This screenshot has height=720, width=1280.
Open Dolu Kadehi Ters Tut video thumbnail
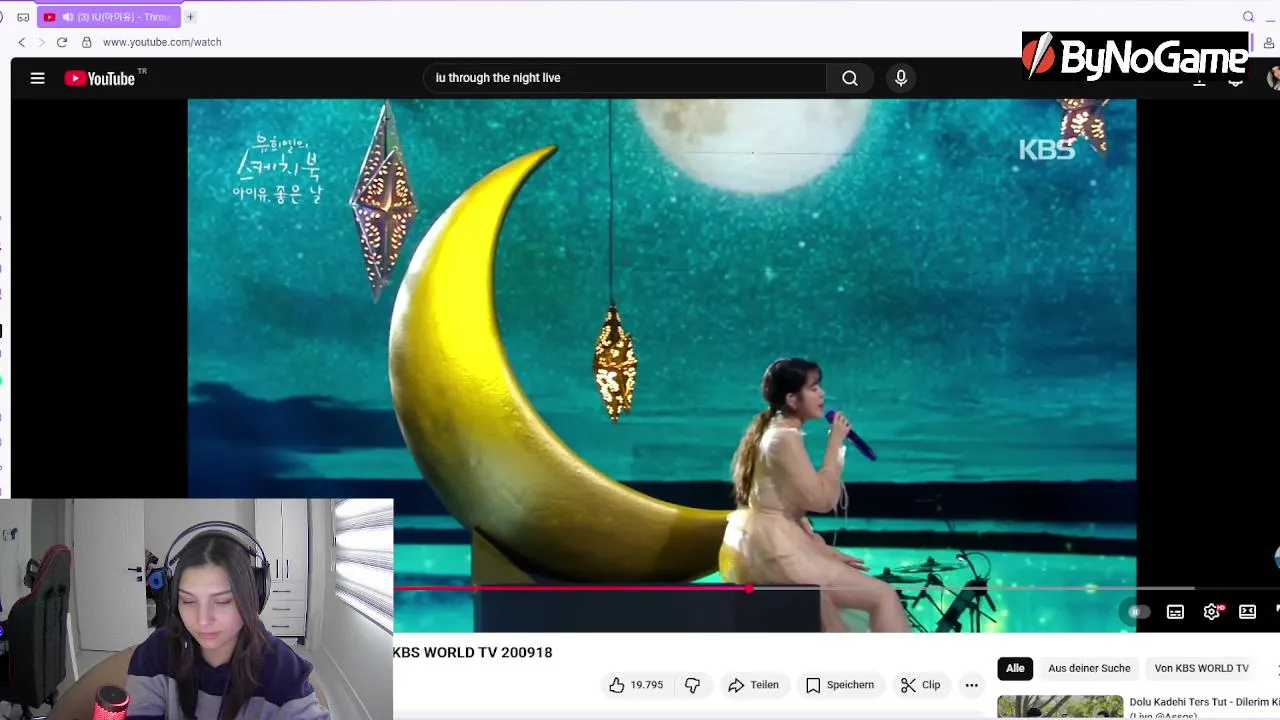[1060, 707]
